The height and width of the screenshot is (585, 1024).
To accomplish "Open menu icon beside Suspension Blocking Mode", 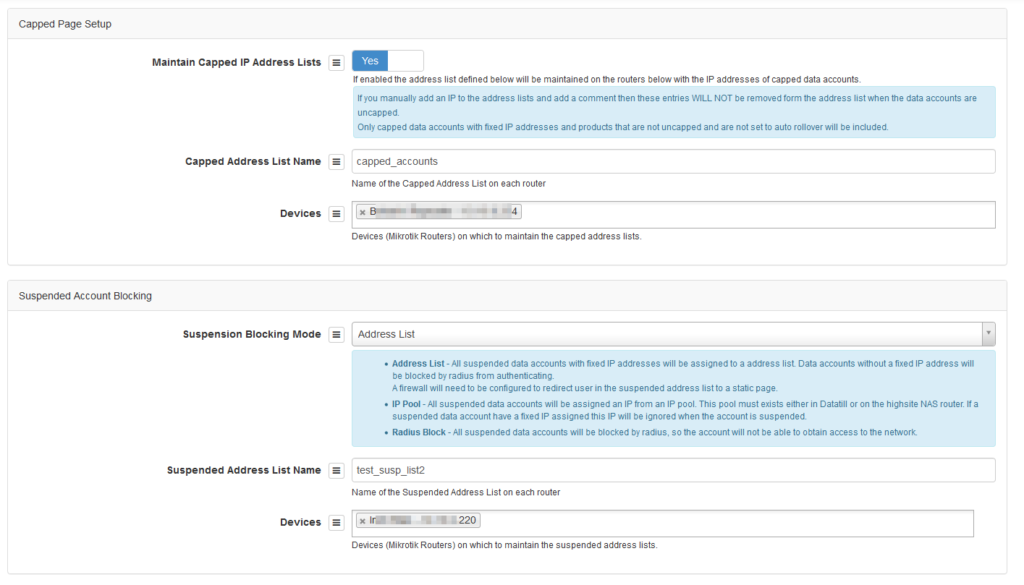I will coord(336,334).
